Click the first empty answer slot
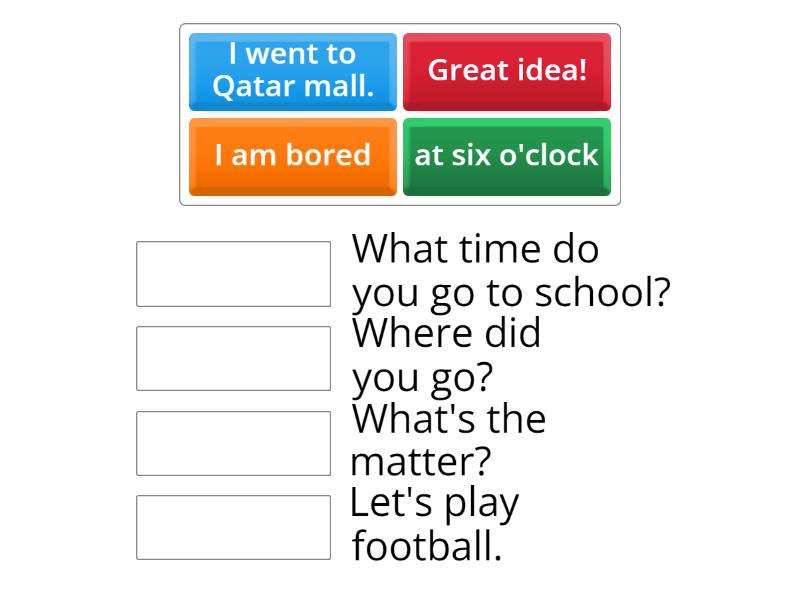Screen dimensions: 800x600 point(233,273)
